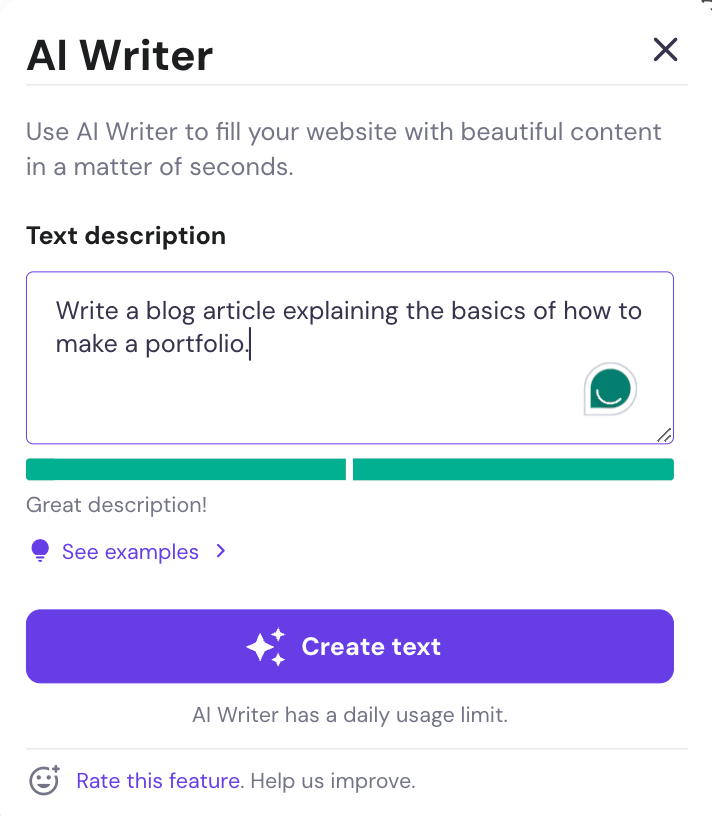Image resolution: width=712 pixels, height=816 pixels.
Task: Open the See examples link
Action: [130, 552]
